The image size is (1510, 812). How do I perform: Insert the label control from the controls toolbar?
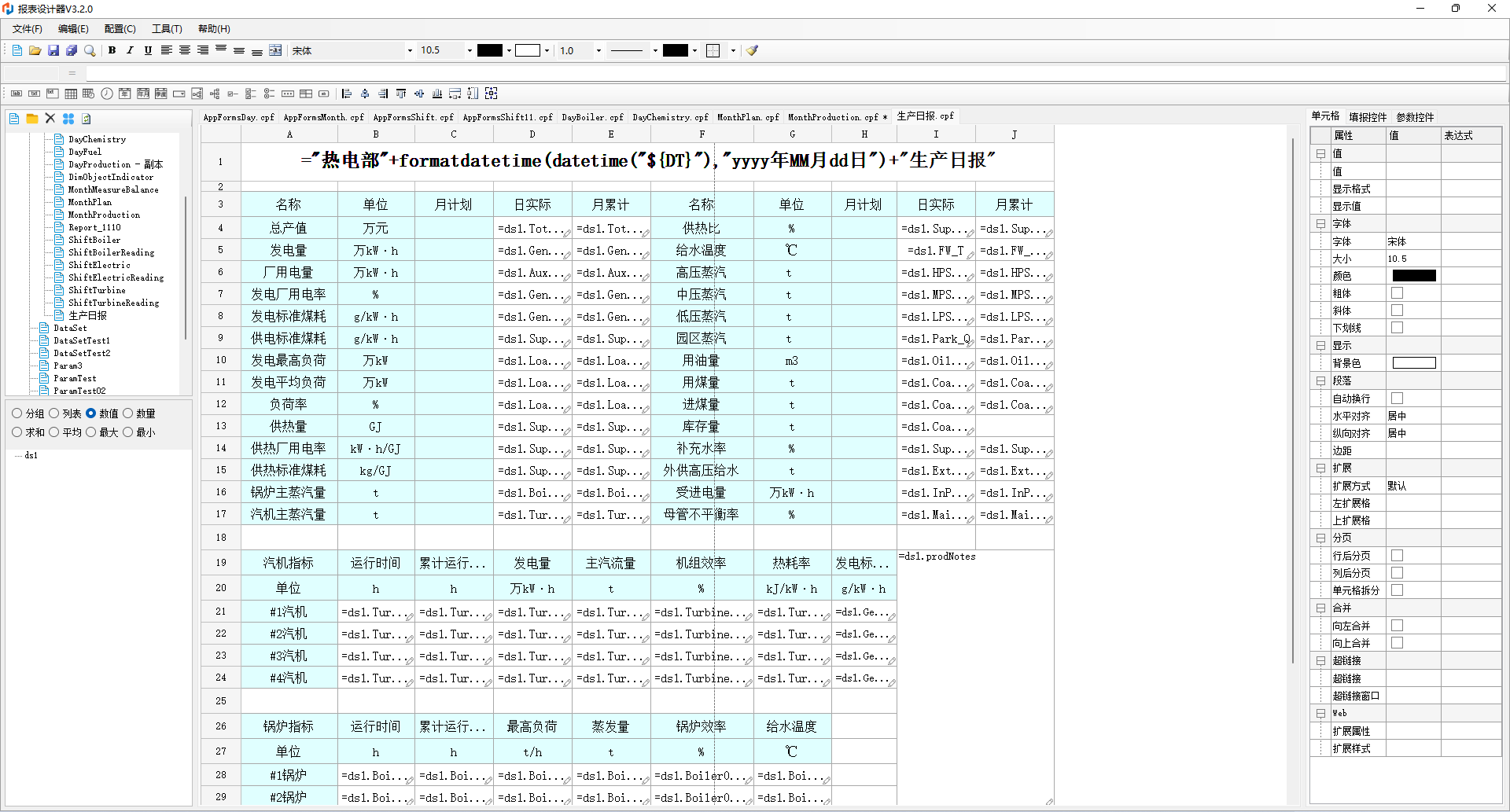coord(17,94)
